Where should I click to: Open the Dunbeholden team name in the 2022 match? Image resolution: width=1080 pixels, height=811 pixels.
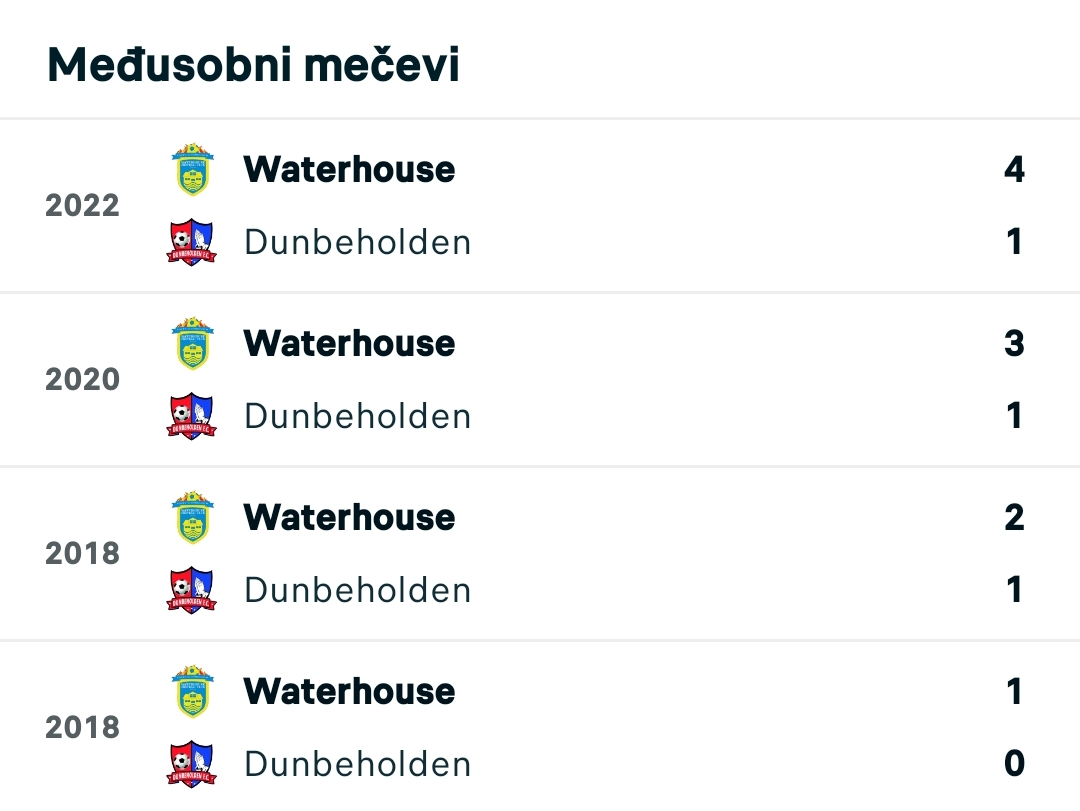pyautogui.click(x=357, y=242)
